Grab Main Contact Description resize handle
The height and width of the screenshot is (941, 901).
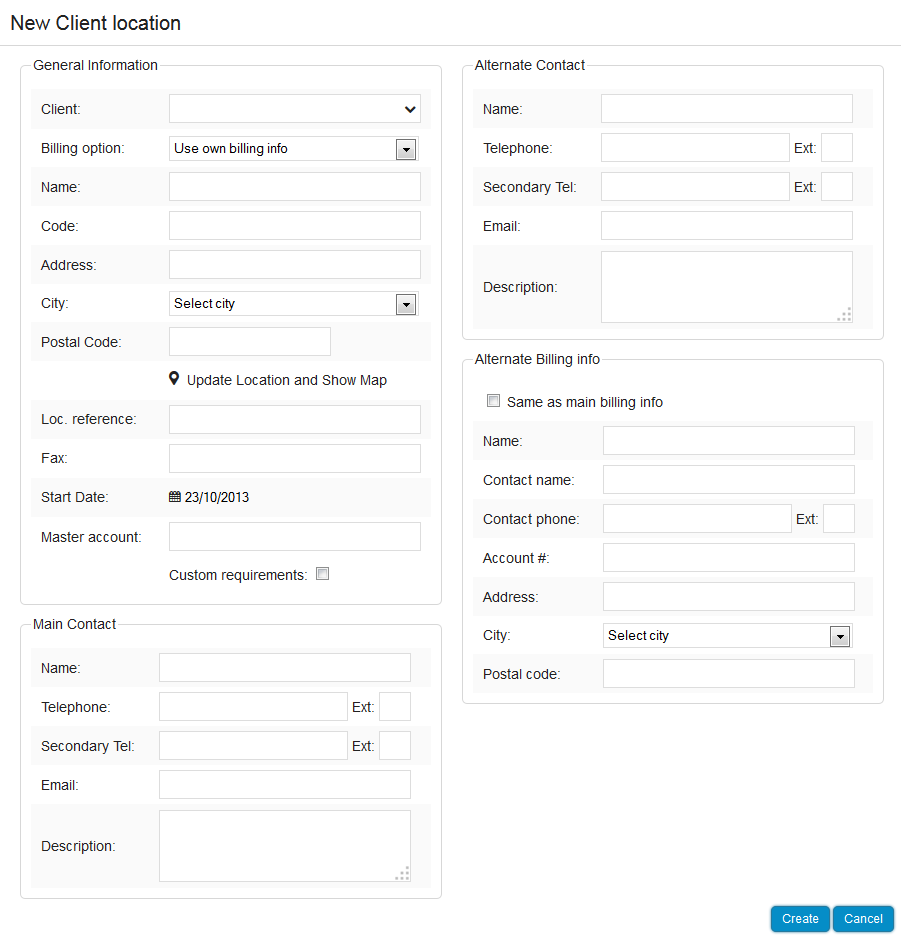(403, 874)
